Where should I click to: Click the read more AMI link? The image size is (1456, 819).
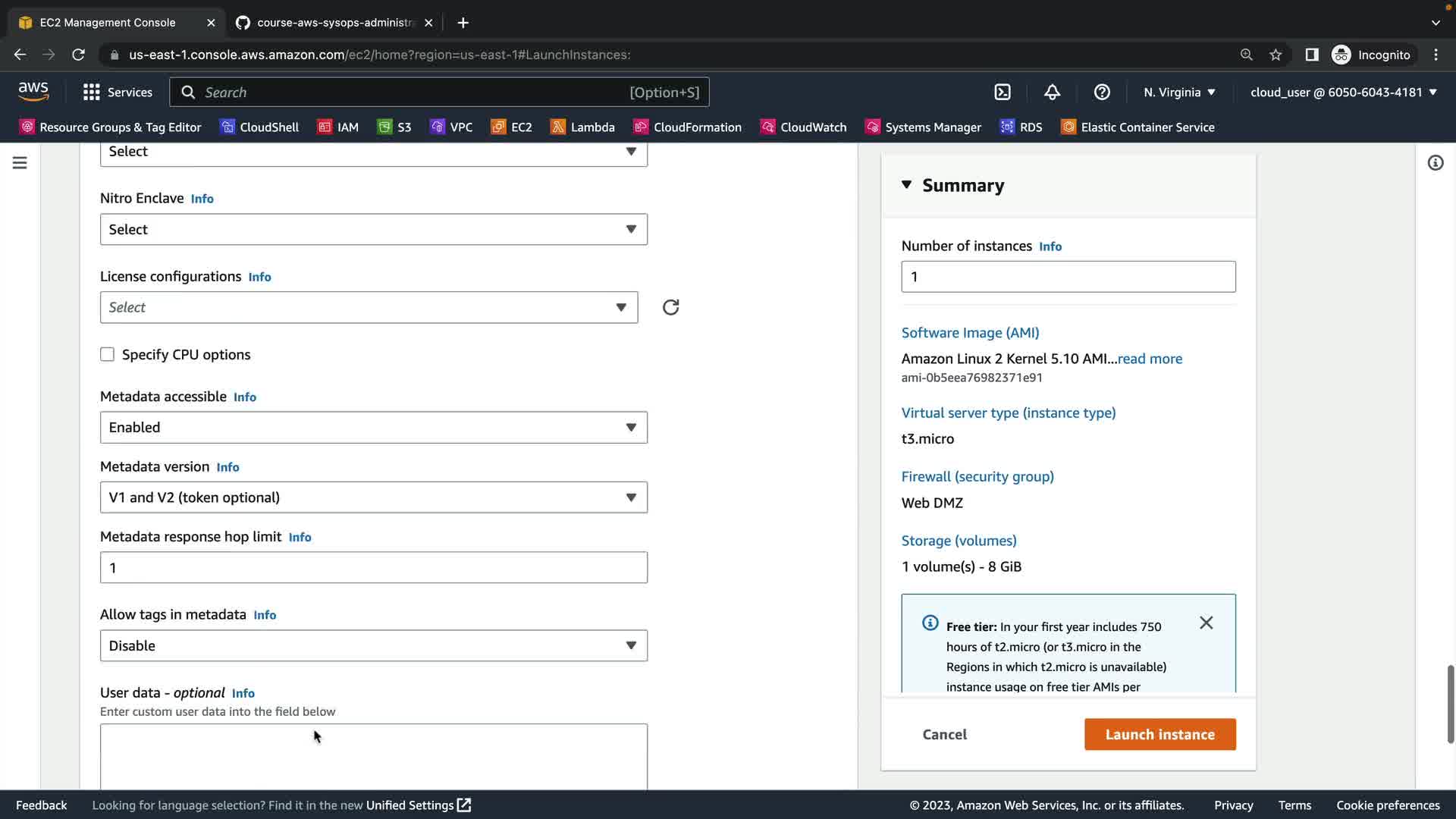click(1150, 359)
